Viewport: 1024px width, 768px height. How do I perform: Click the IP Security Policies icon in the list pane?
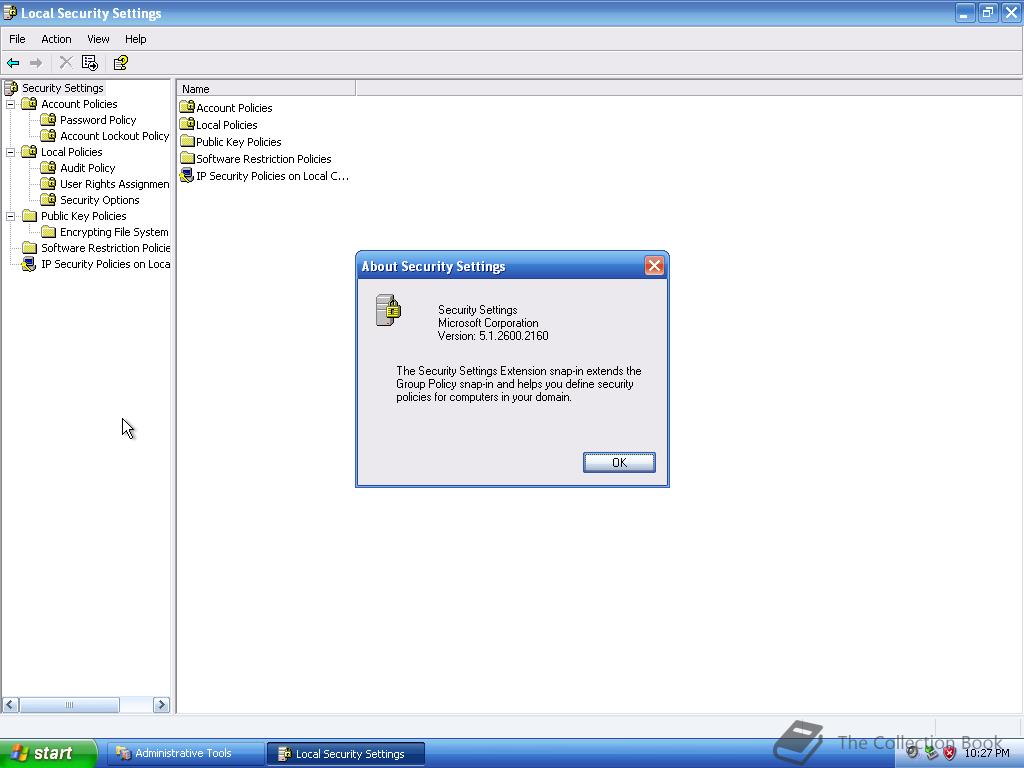point(187,175)
